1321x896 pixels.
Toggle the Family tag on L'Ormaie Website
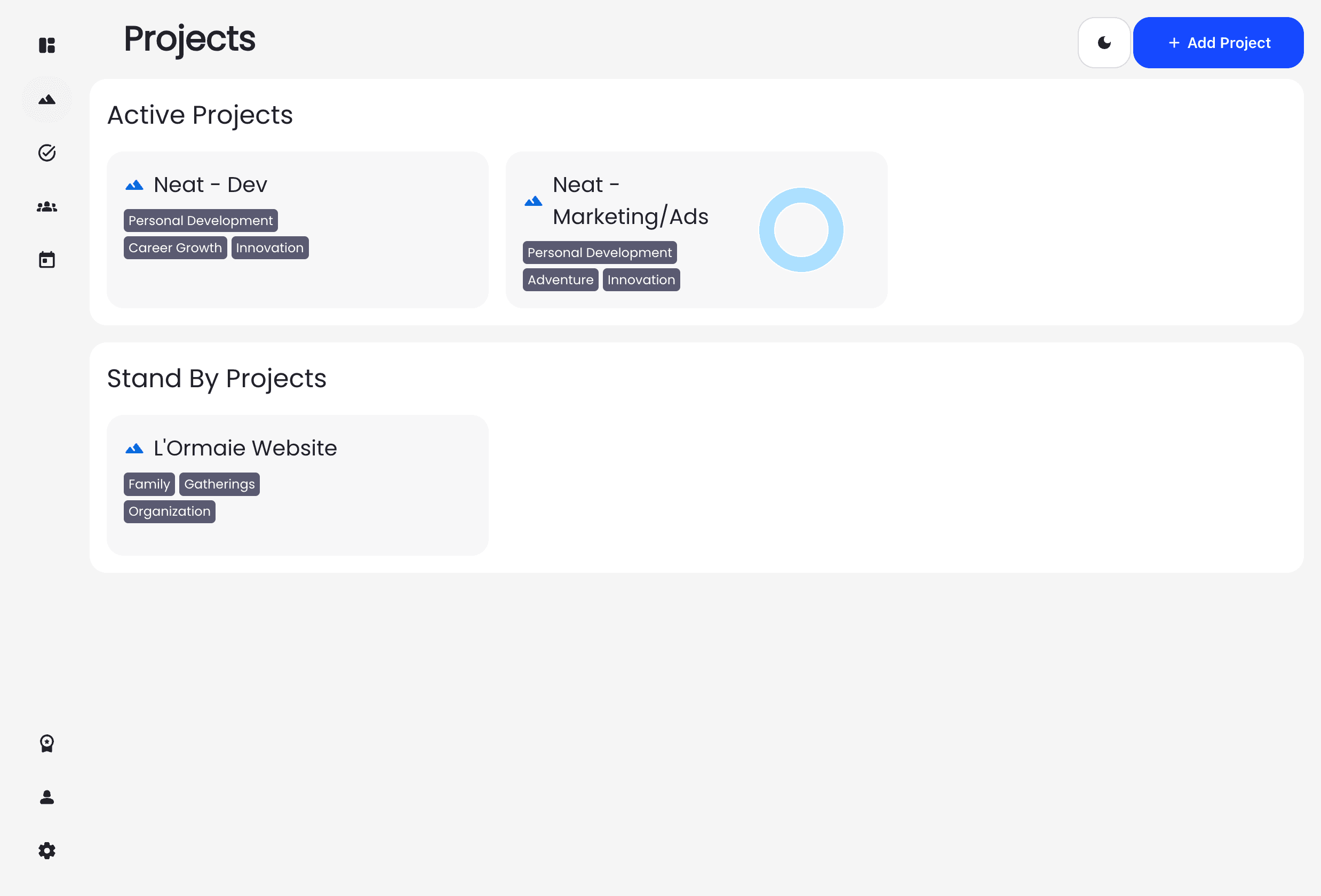point(148,484)
